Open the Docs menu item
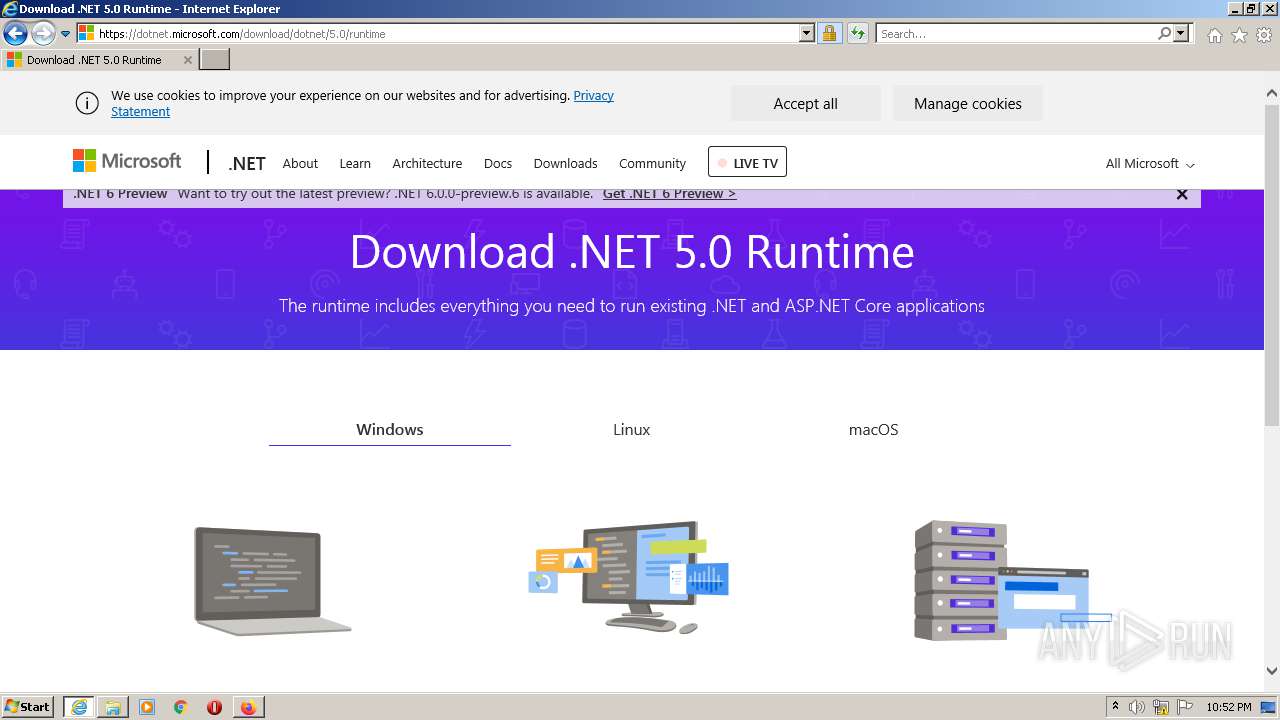Image resolution: width=1280 pixels, height=720 pixels. [498, 163]
